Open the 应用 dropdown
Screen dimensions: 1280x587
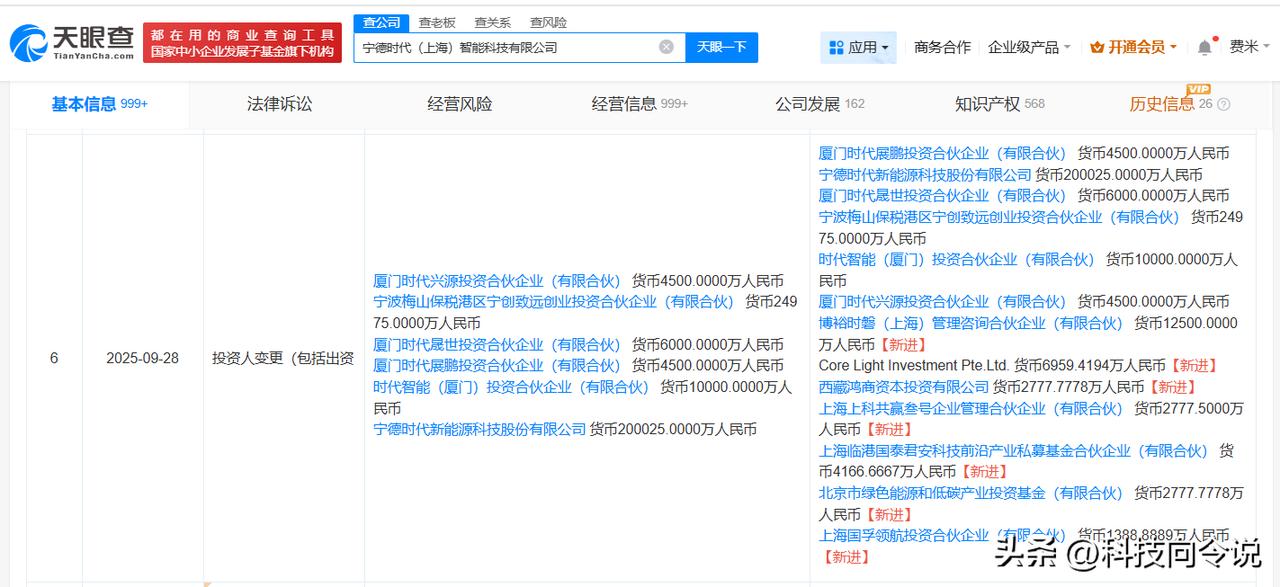(x=859, y=47)
